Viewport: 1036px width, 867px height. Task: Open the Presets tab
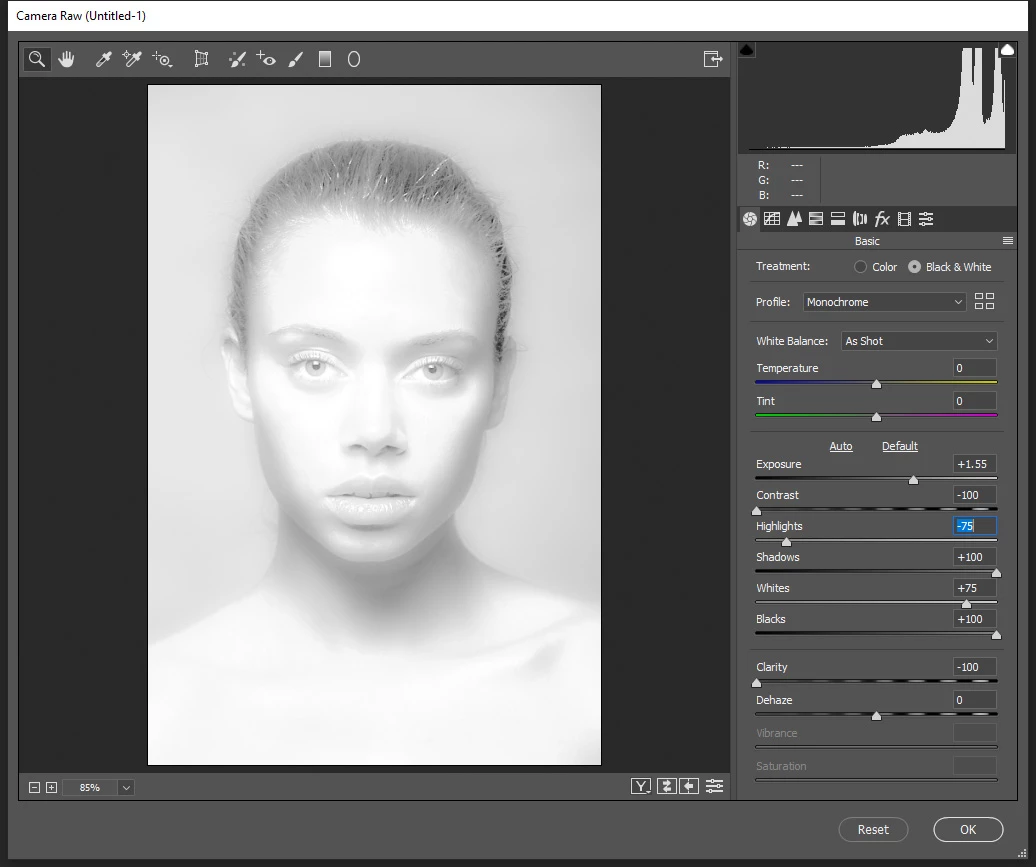(926, 219)
